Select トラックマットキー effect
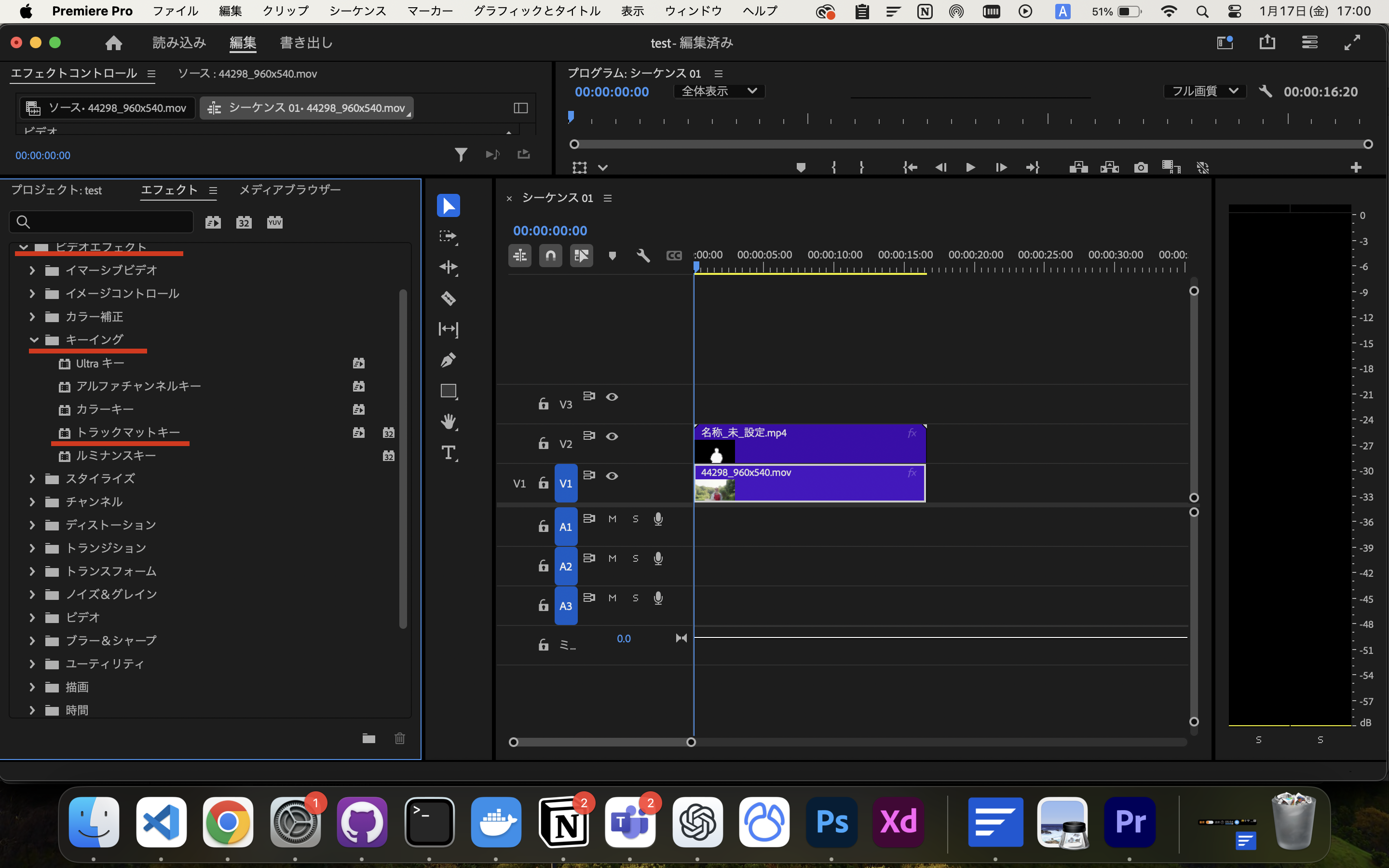The image size is (1389, 868). (129, 432)
